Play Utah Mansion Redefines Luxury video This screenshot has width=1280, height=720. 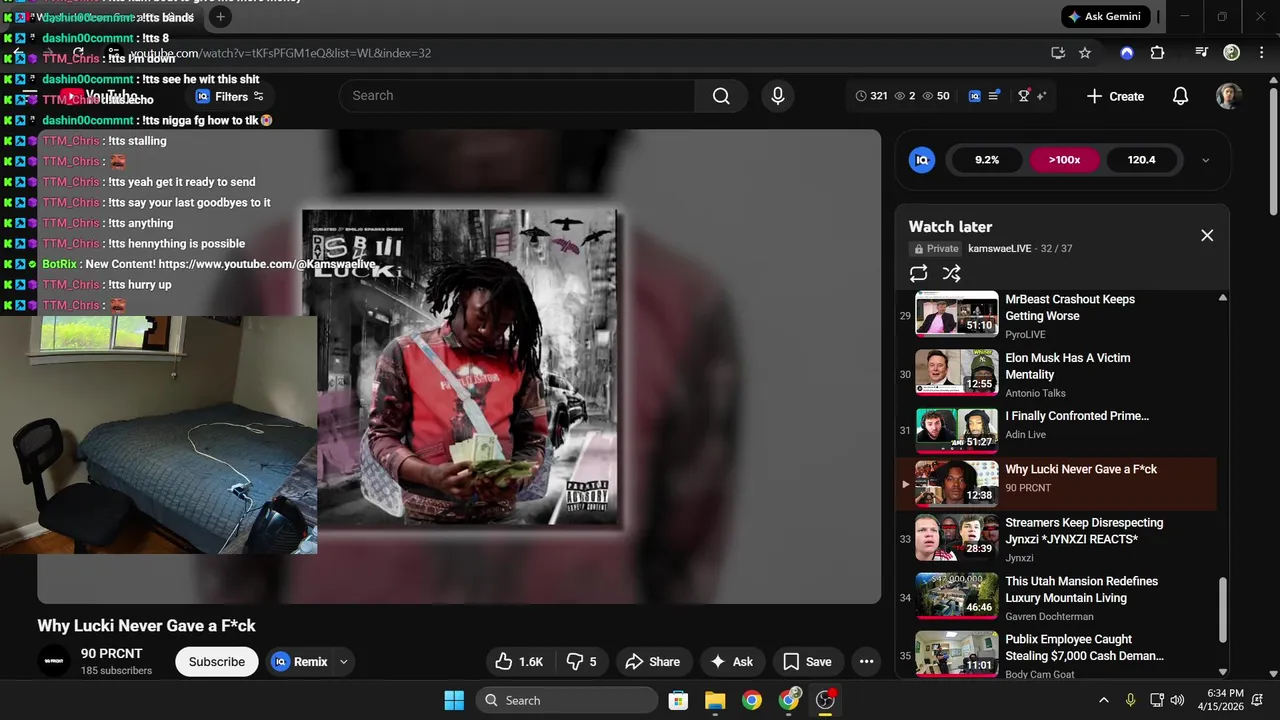[1058, 597]
